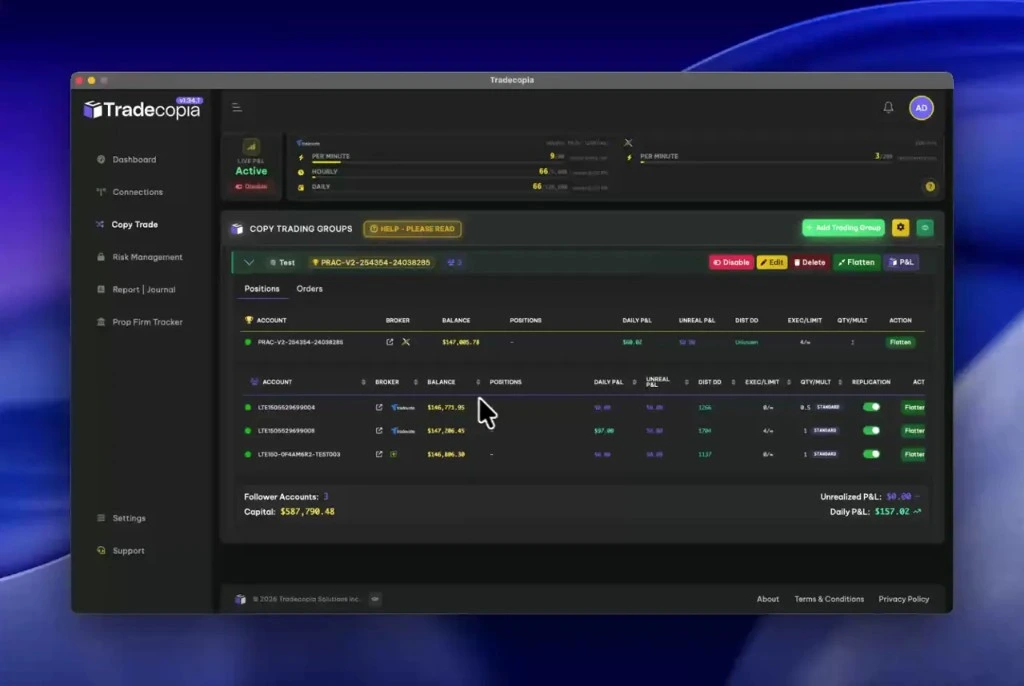
Task: Switch to the Positions tab
Action: [262, 289]
